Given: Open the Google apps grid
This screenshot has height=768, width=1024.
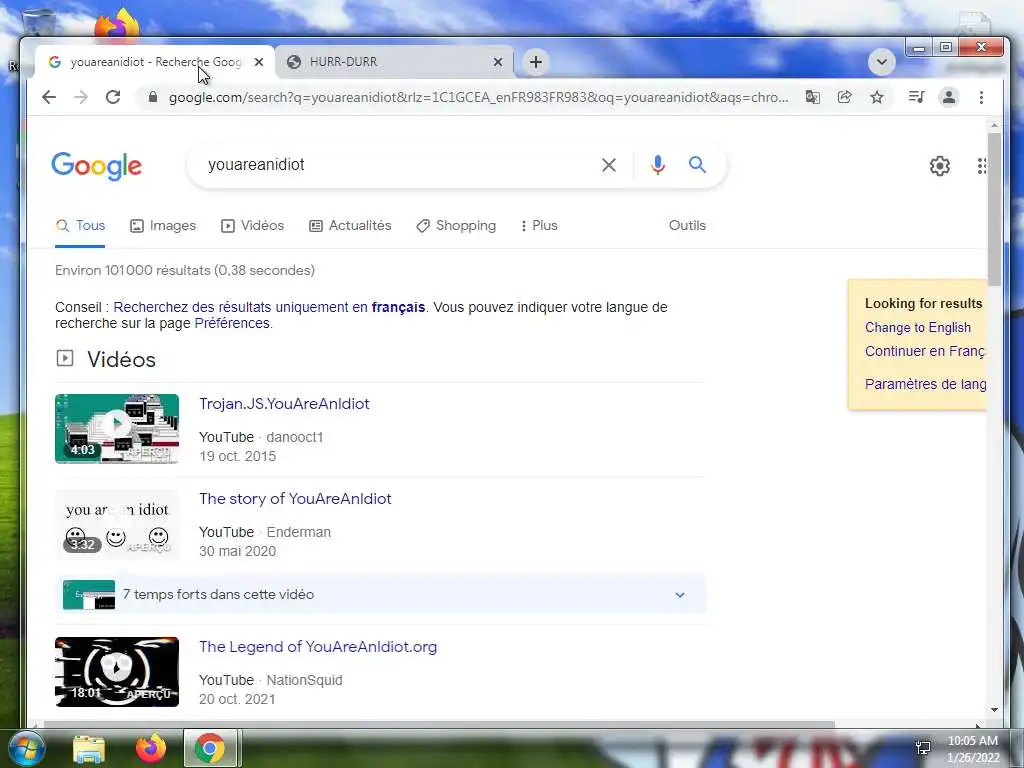Looking at the screenshot, I should coord(981,166).
